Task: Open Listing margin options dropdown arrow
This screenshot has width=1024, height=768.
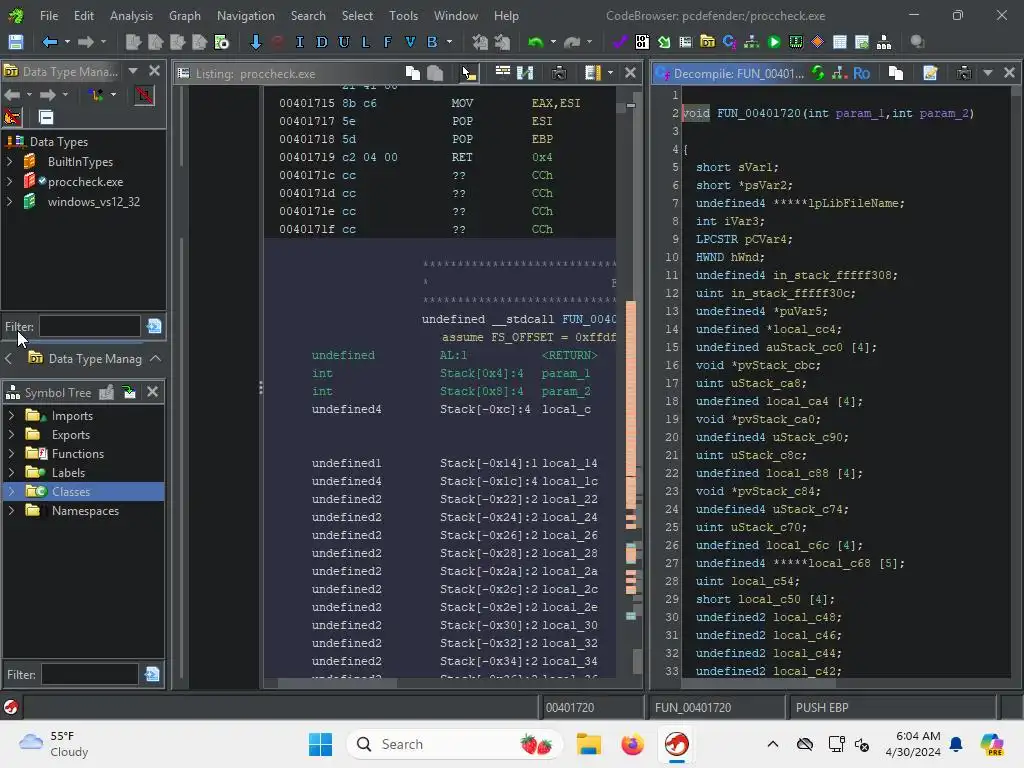Action: pos(611,73)
